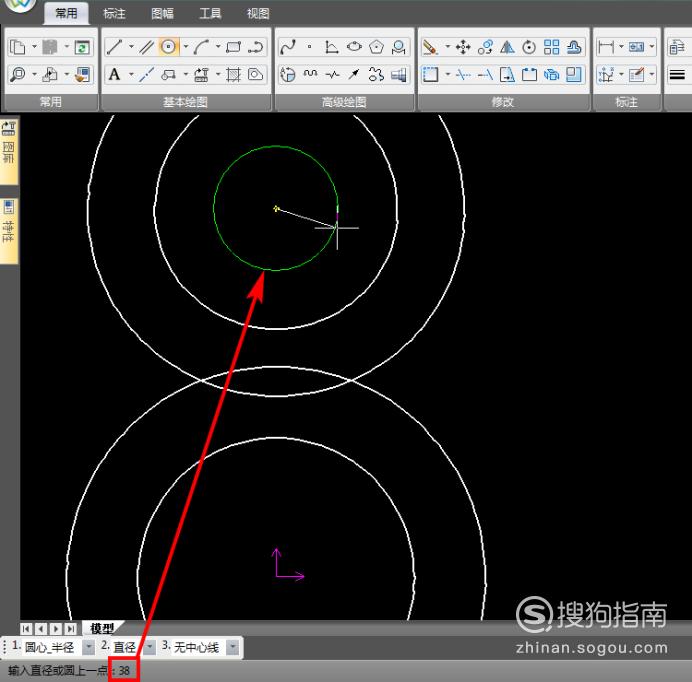Click the Zoom magnifier tool

18,74
